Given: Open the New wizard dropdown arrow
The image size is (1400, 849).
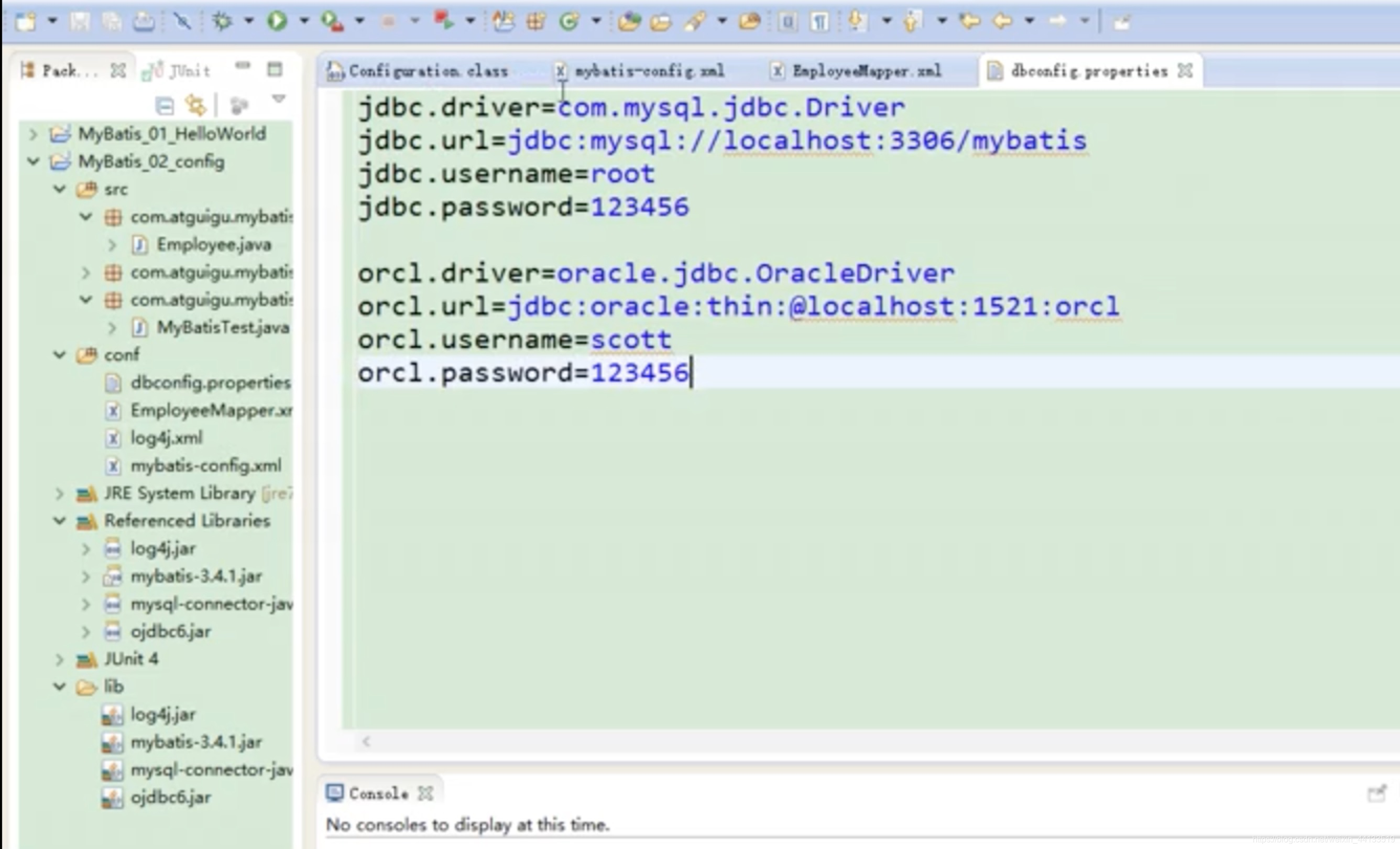Looking at the screenshot, I should pos(52,21).
